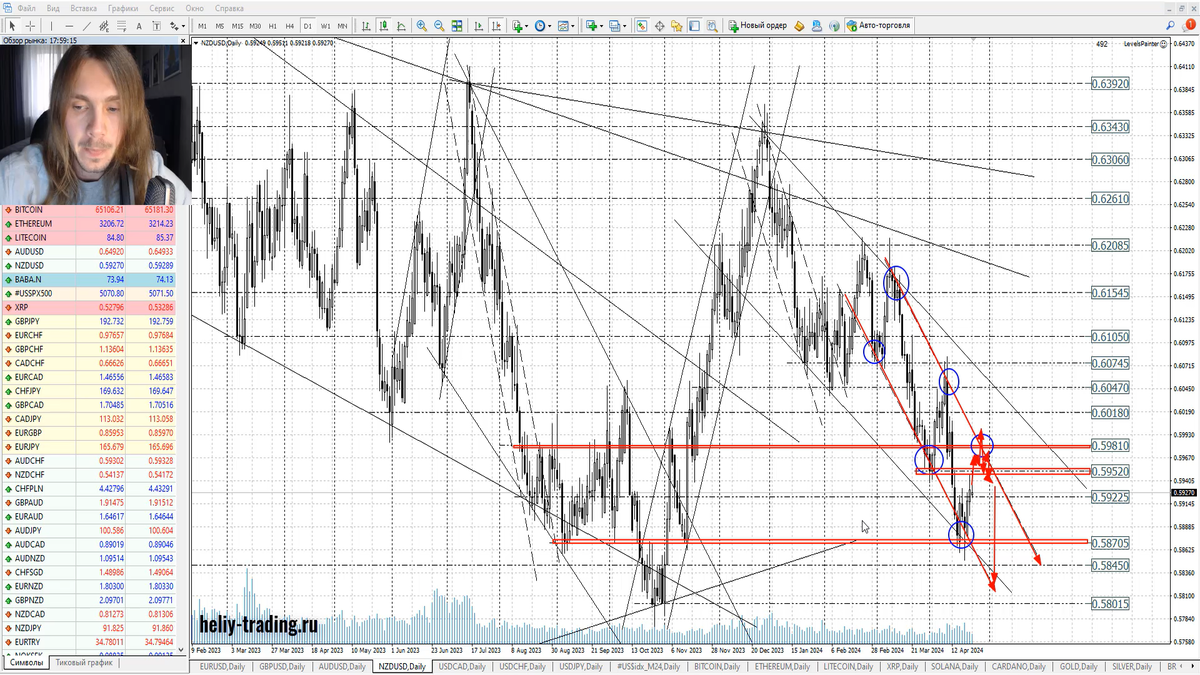Select the vertical line drawing tool
The image size is (1200, 675).
52,25
